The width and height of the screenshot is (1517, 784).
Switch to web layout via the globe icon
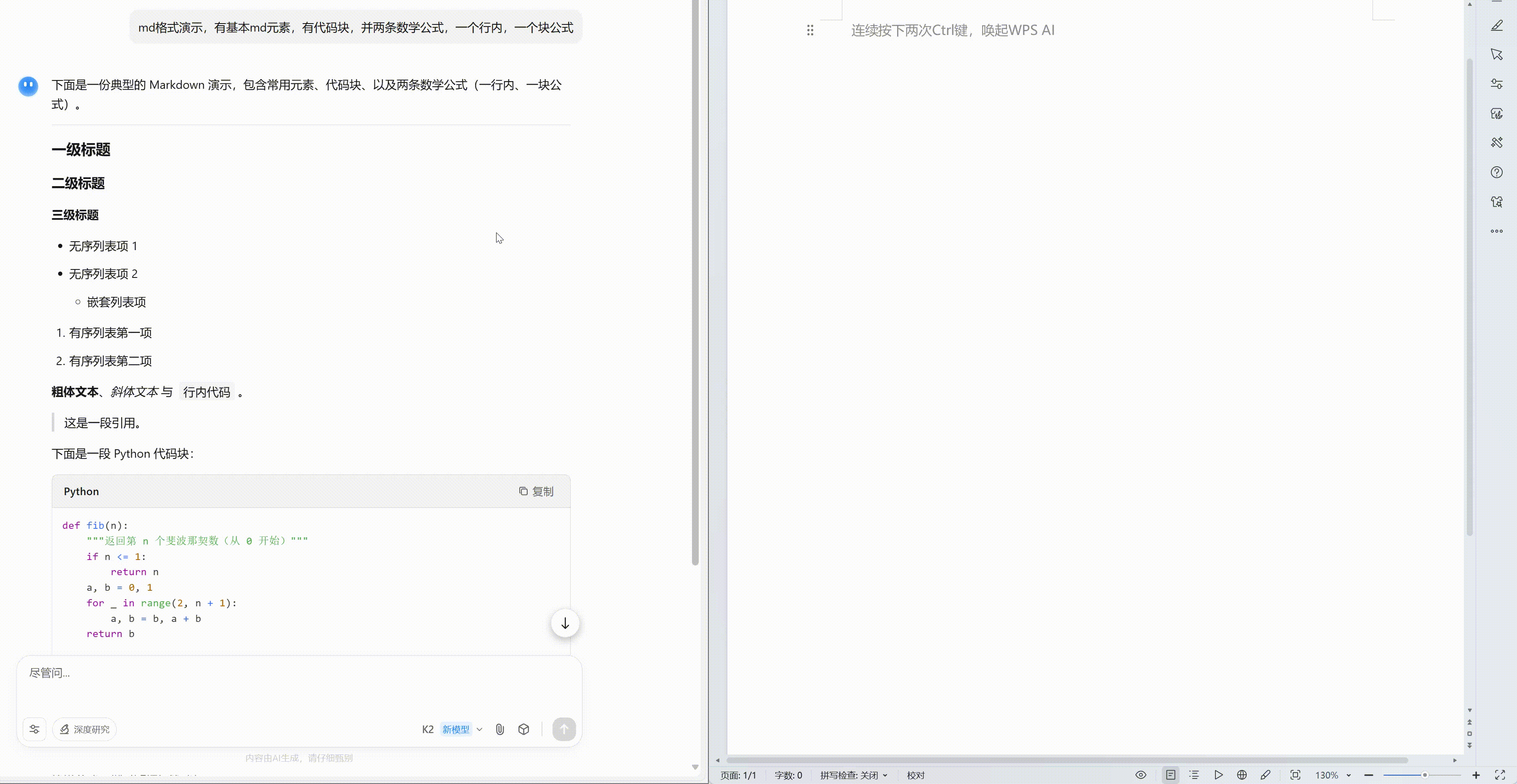pos(1242,775)
